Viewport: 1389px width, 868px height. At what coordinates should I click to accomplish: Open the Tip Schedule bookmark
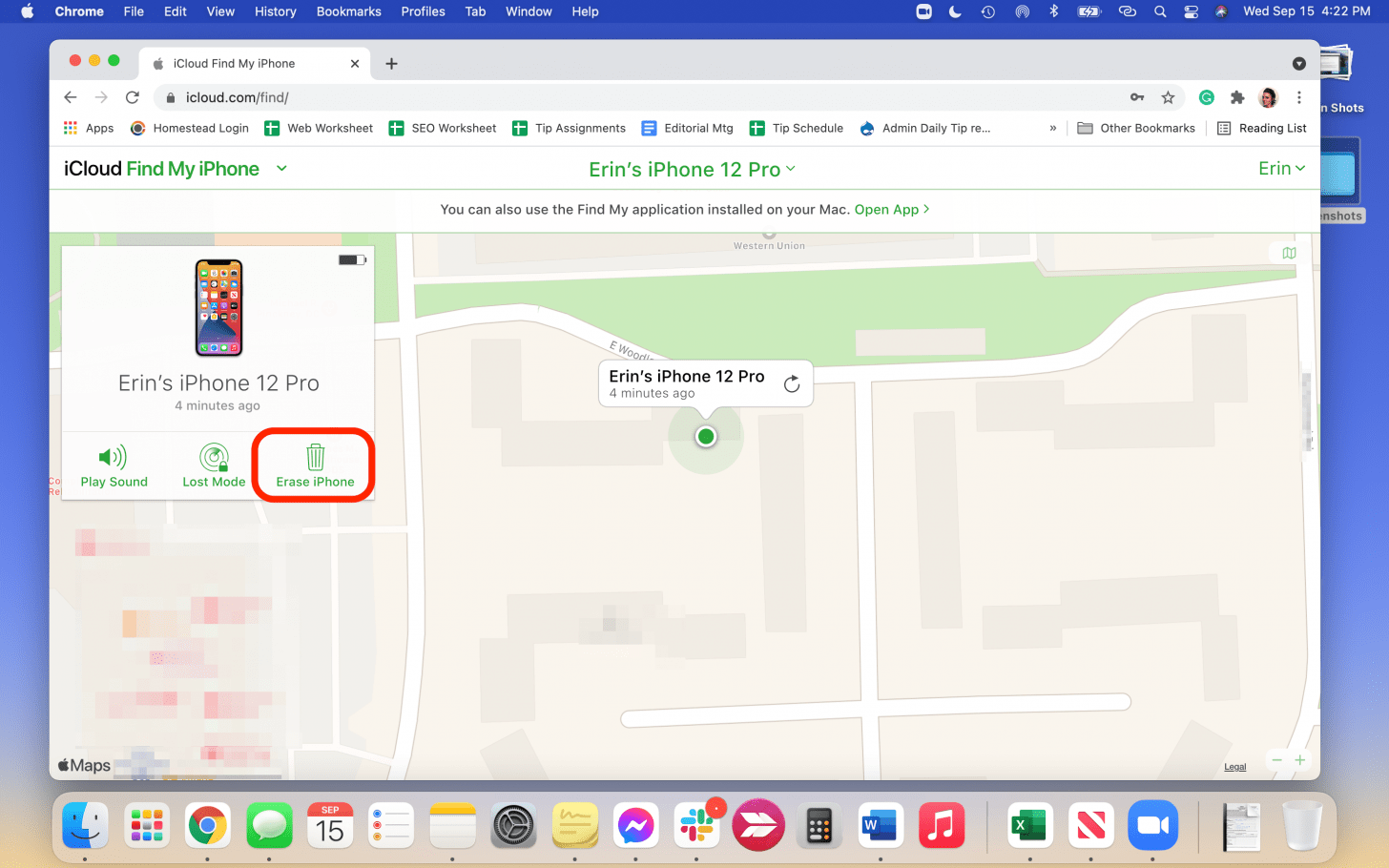tap(797, 128)
